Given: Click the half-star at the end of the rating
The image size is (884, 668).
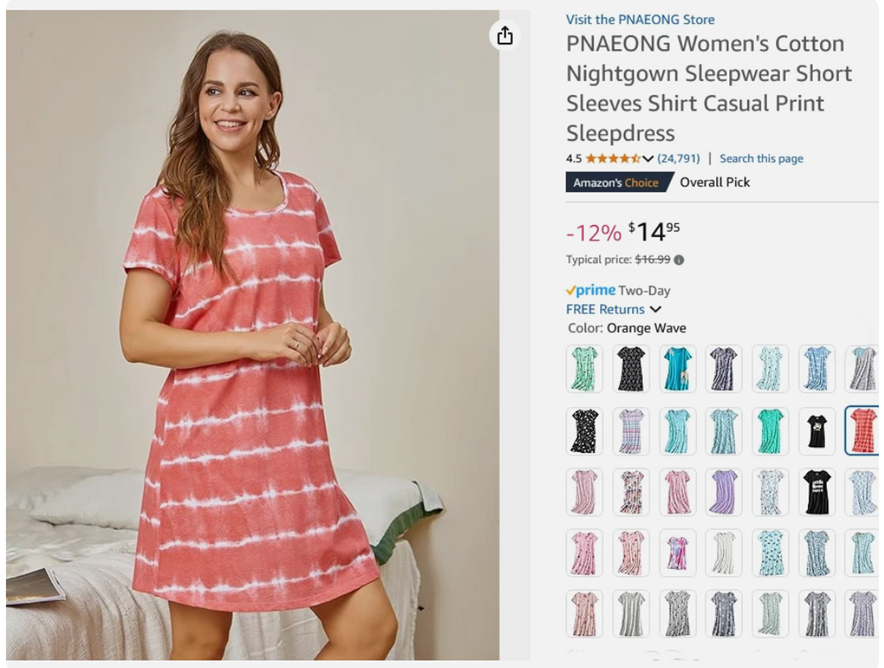Looking at the screenshot, I should (x=634, y=158).
